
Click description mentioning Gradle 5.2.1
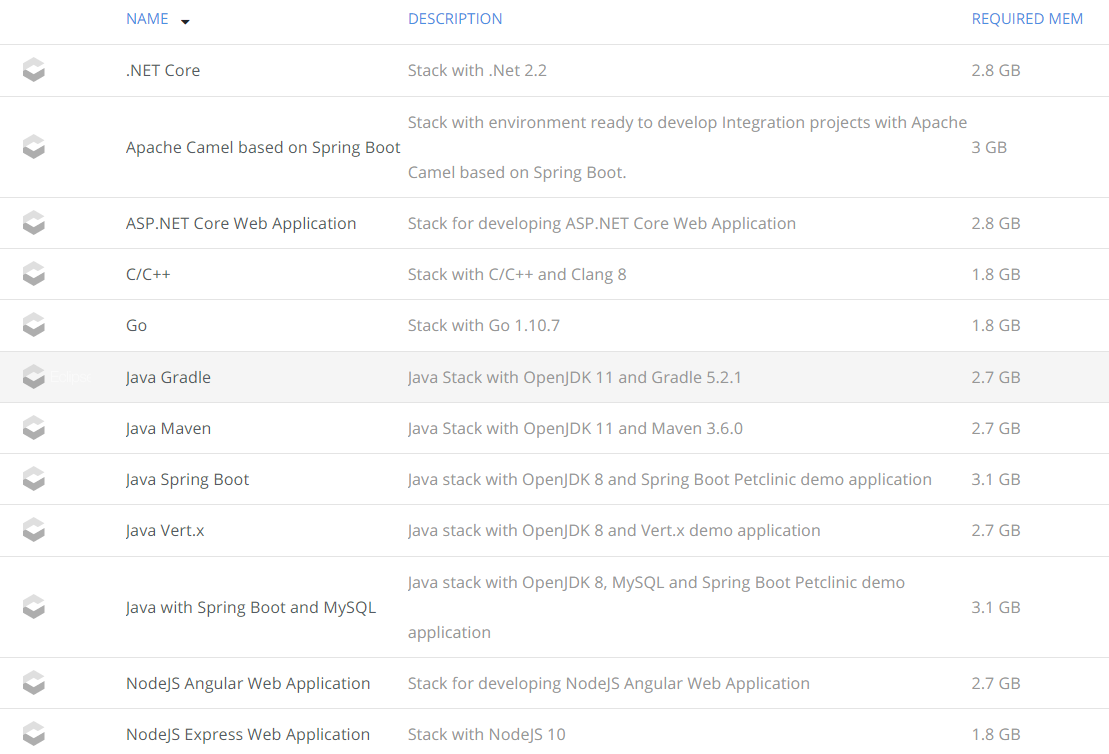coord(574,378)
